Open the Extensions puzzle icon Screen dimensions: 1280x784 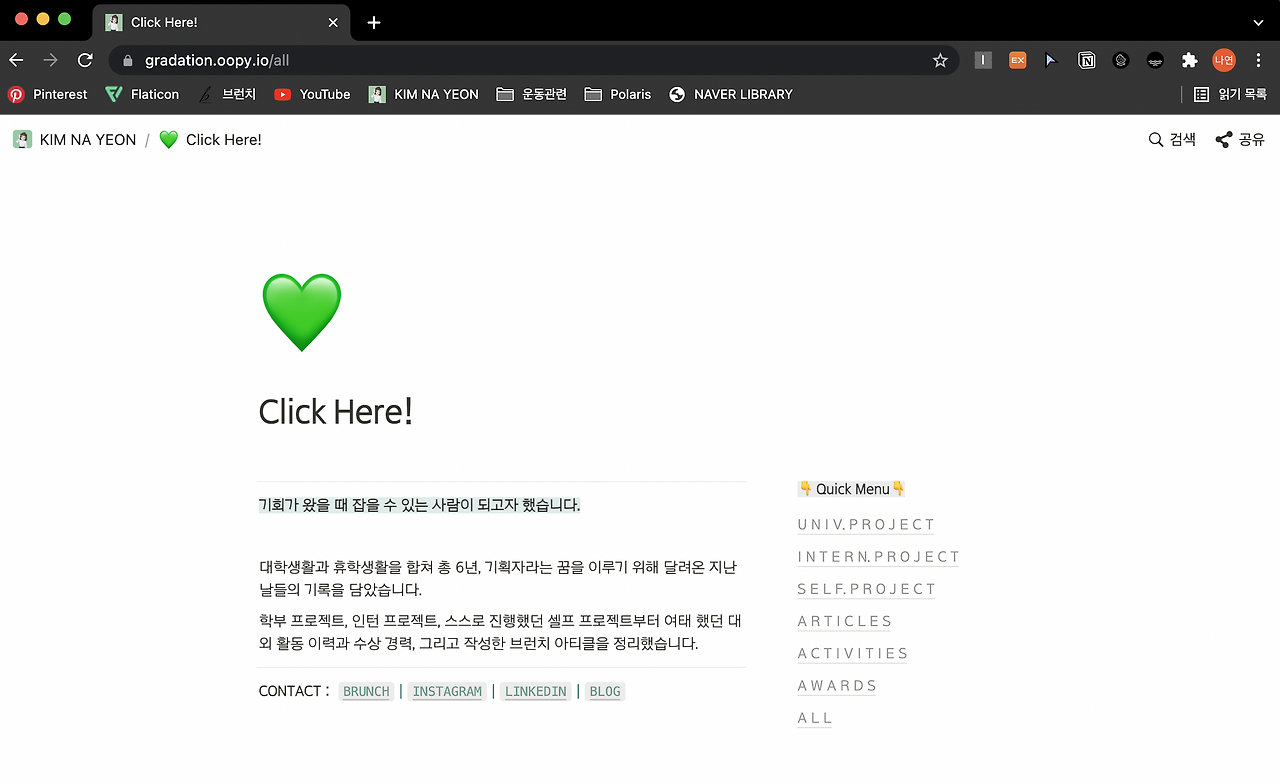(x=1189, y=60)
